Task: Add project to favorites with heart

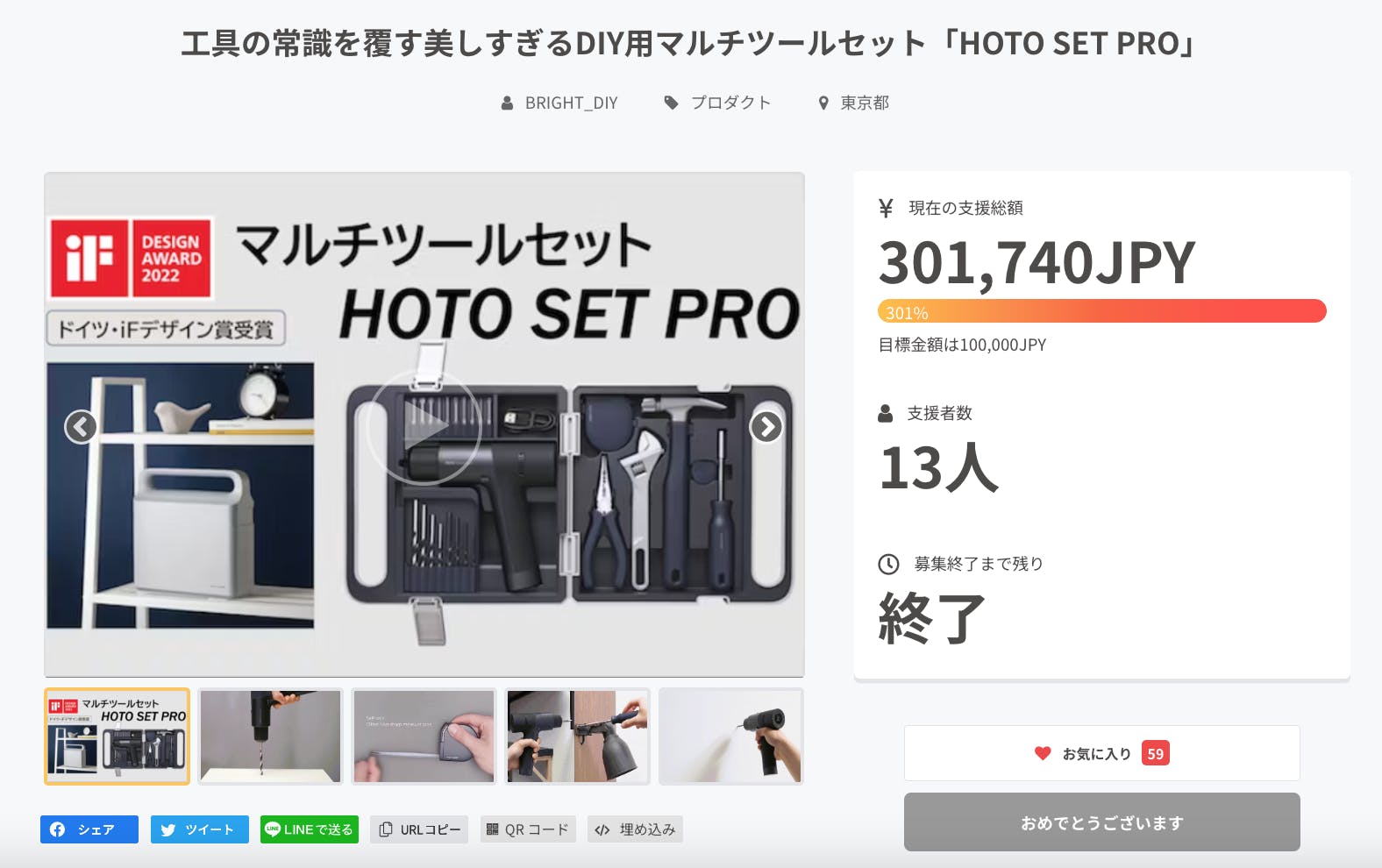Action: point(1102,753)
